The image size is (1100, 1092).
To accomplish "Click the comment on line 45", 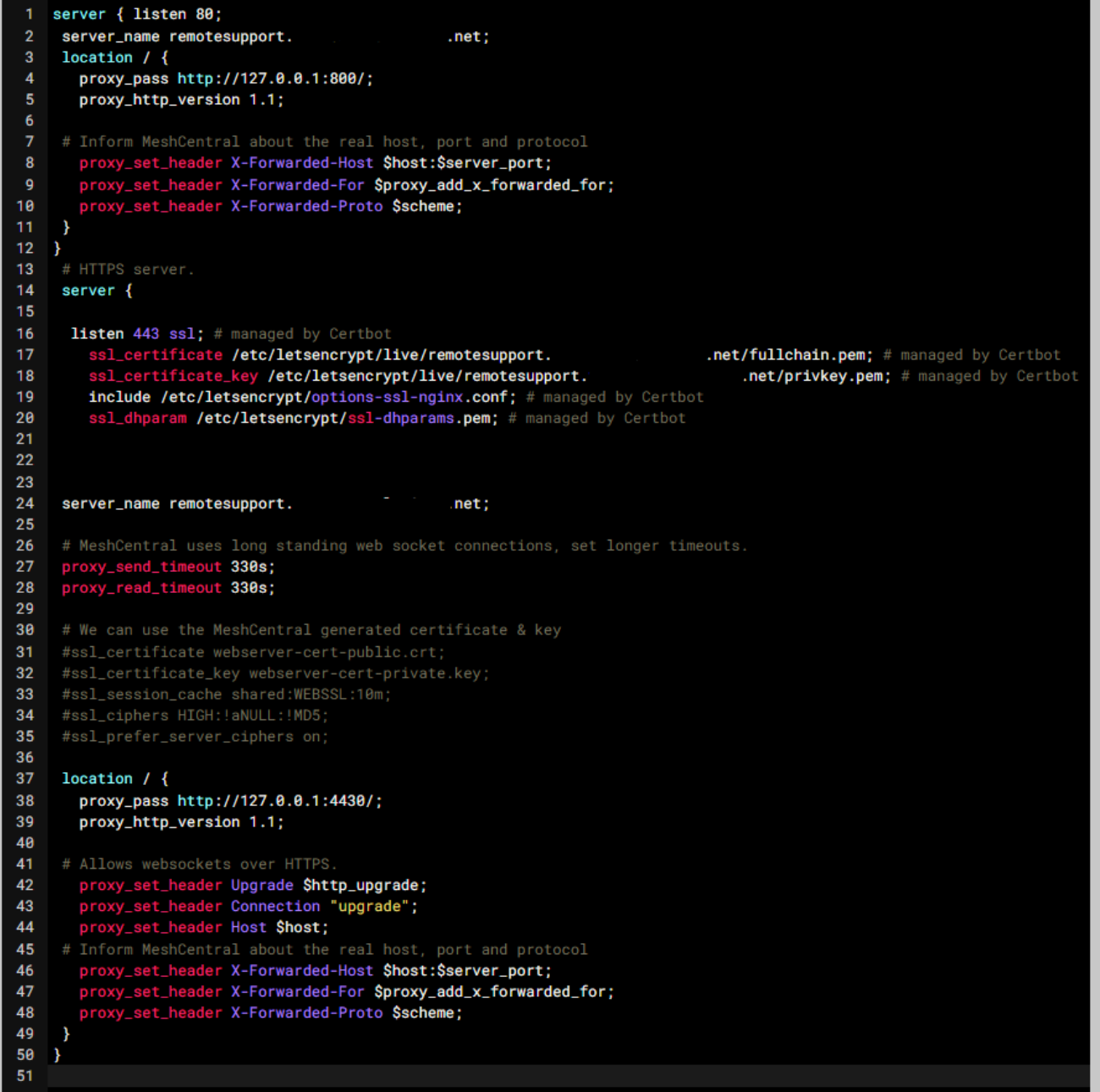I will pos(325,950).
